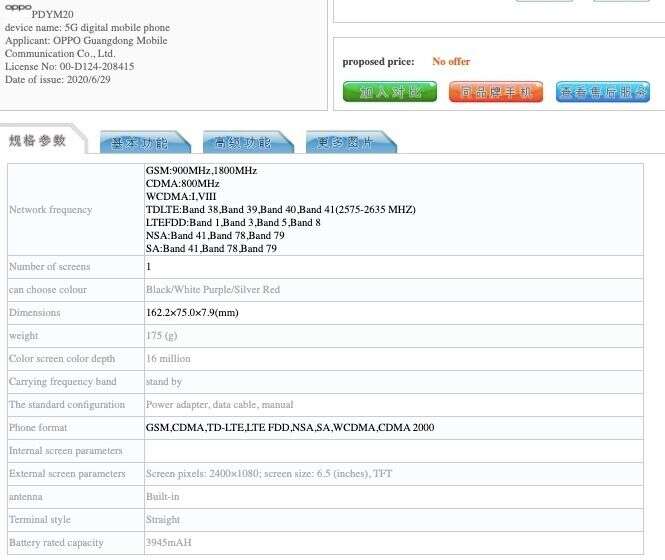The height and width of the screenshot is (560, 665).
Task: Click the 3945mAH battery value cell
Action: pyautogui.click(x=168, y=543)
